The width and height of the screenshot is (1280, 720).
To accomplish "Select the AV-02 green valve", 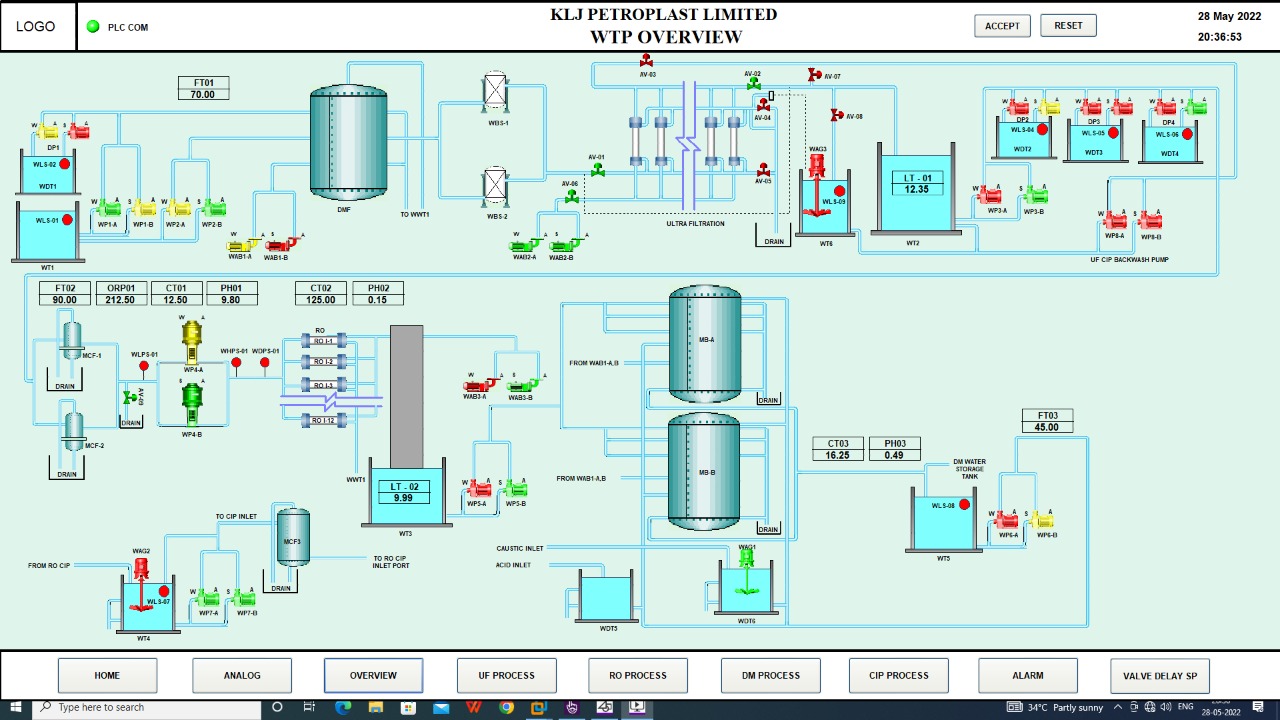I will pos(753,84).
